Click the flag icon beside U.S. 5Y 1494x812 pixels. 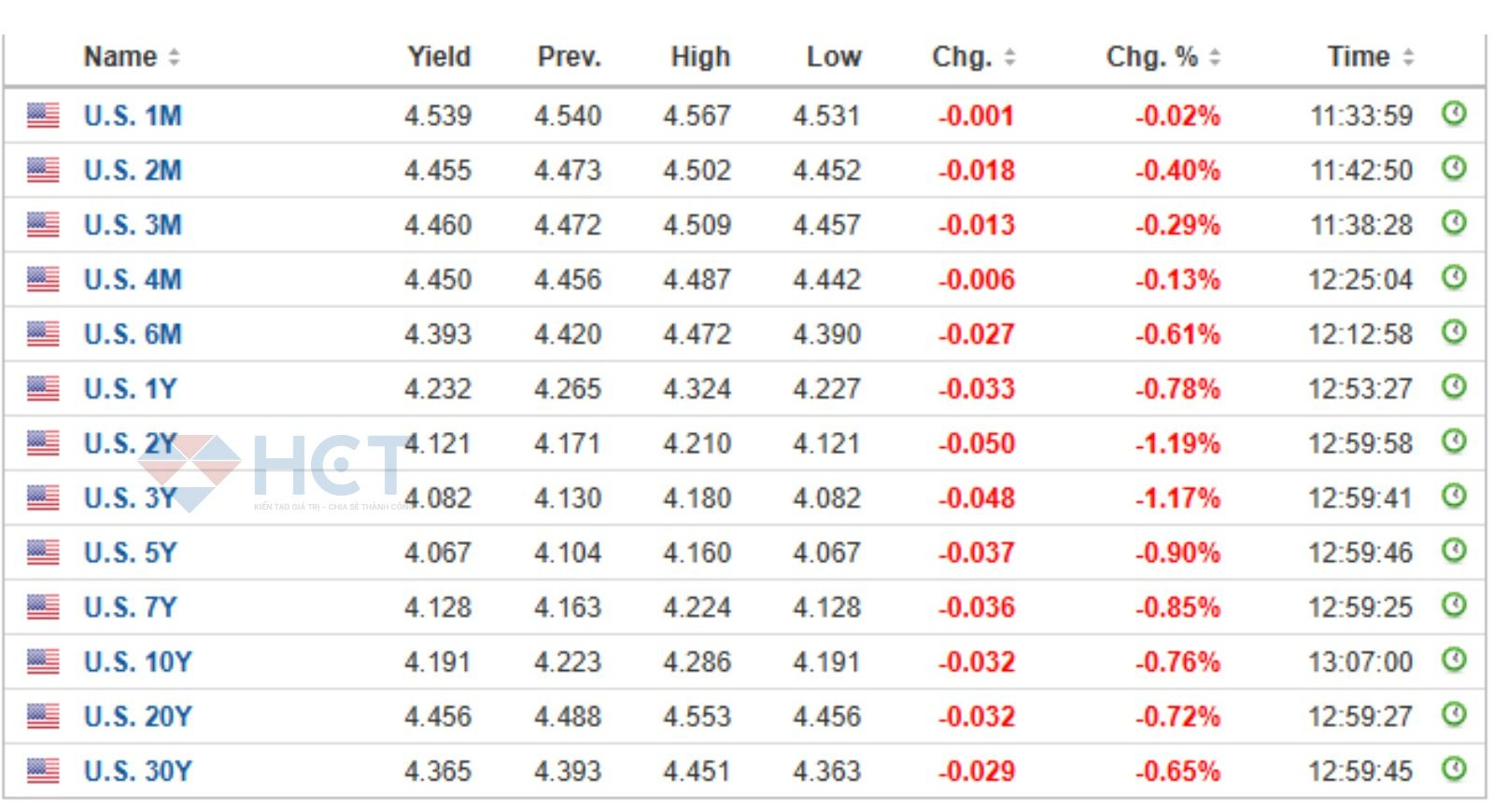coord(43,553)
